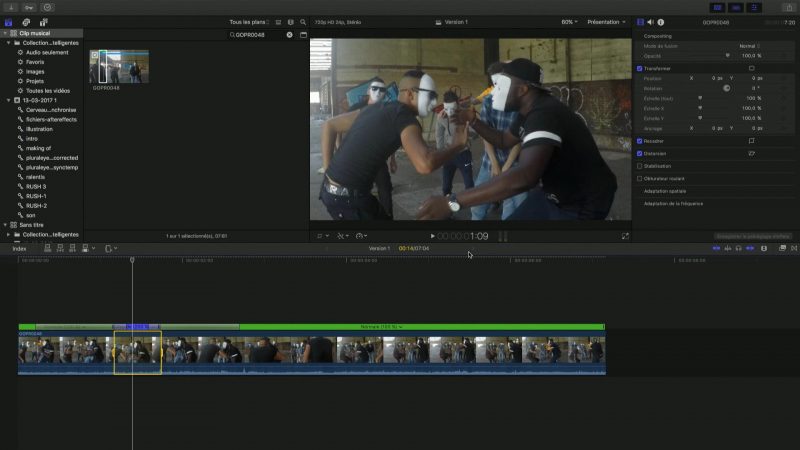Open the keyword editor key icon
This screenshot has height=450, width=800.
click(29, 8)
